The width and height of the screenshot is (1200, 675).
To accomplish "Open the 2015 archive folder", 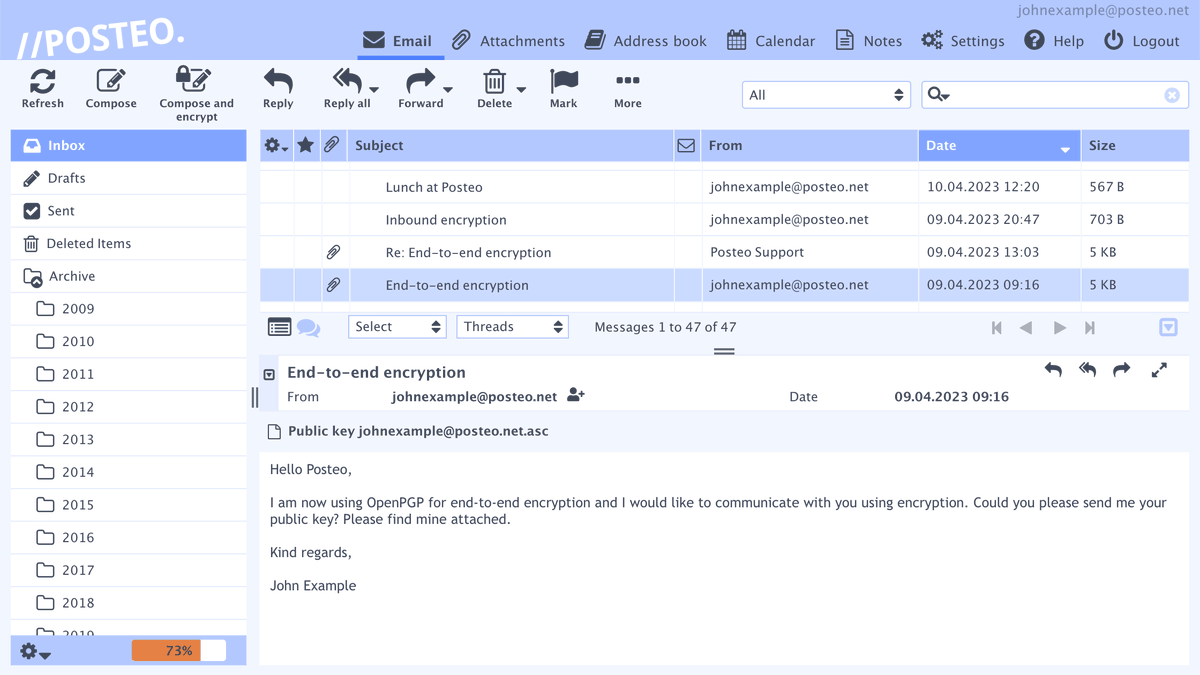I will [x=128, y=505].
